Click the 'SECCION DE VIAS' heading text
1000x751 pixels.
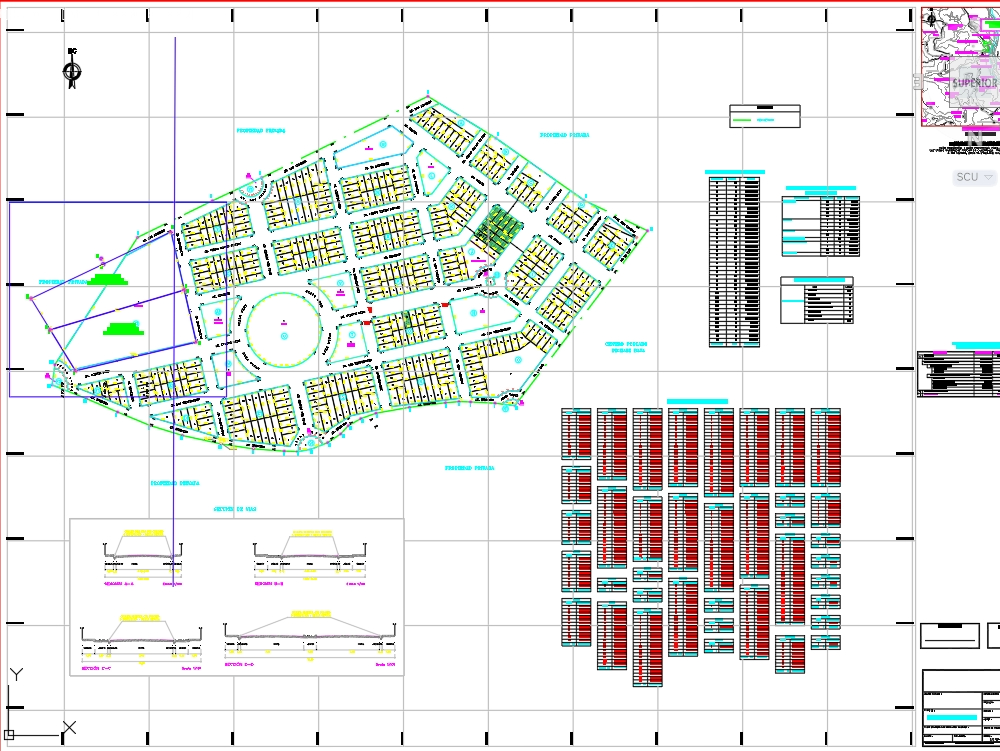[235, 509]
